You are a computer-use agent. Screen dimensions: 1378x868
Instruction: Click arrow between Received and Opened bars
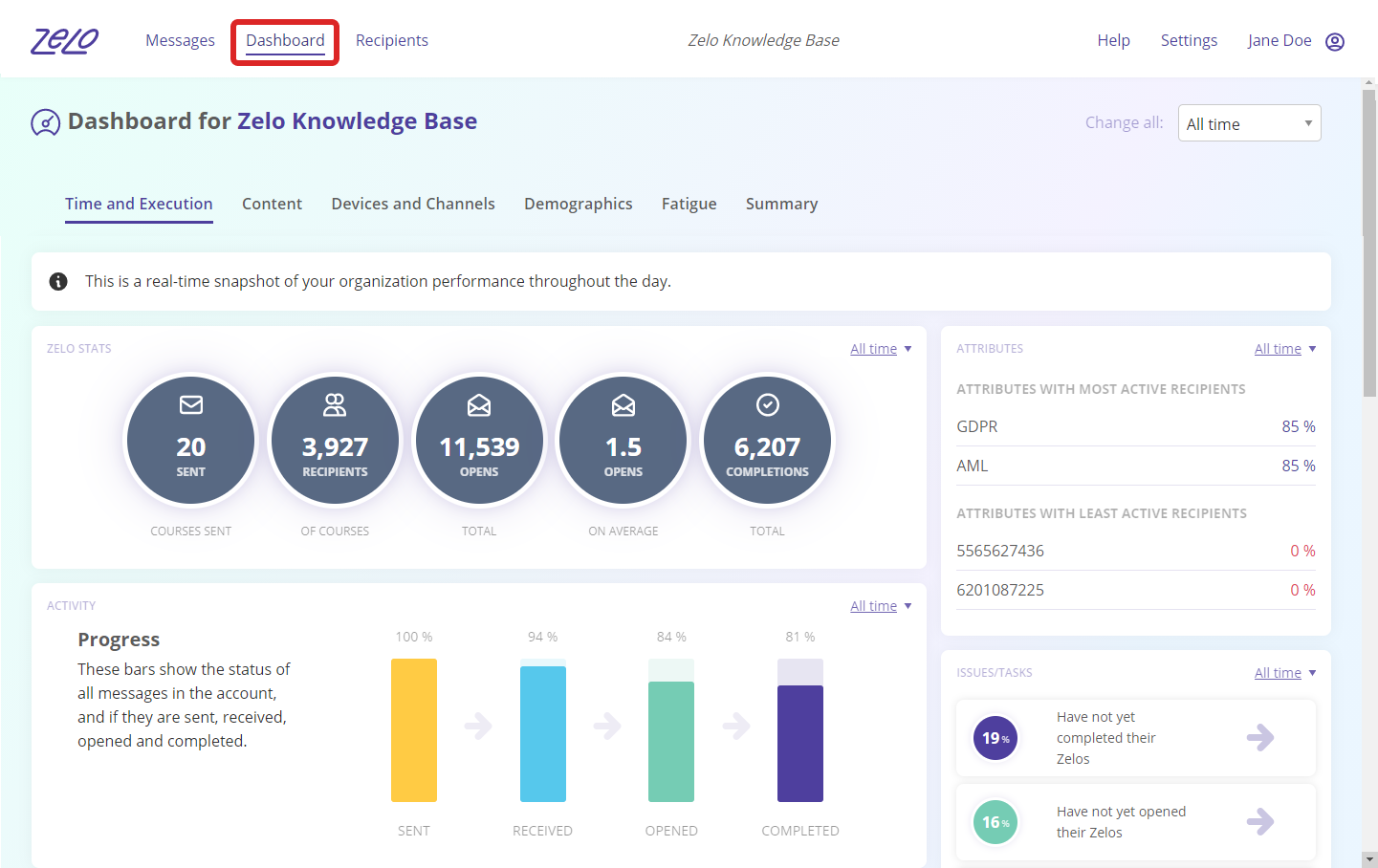(x=607, y=726)
